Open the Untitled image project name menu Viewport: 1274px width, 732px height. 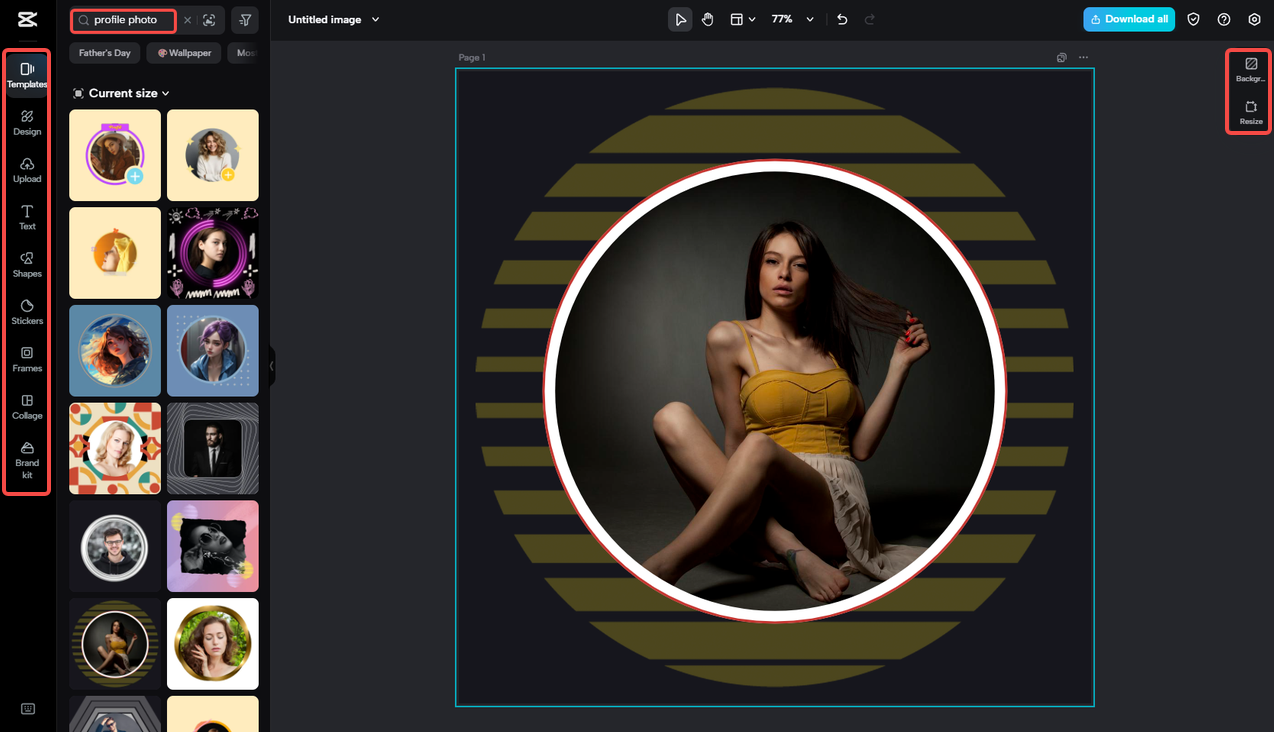(334, 19)
